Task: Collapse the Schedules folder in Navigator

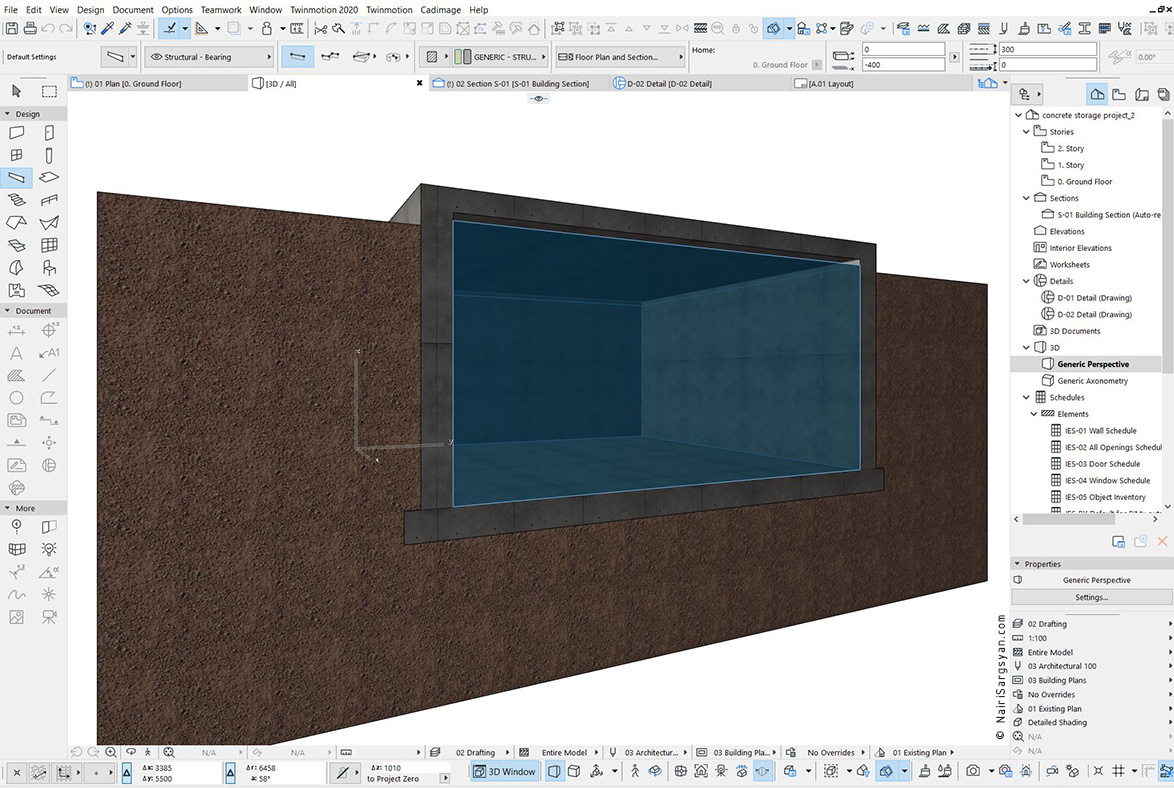Action: 1026,398
